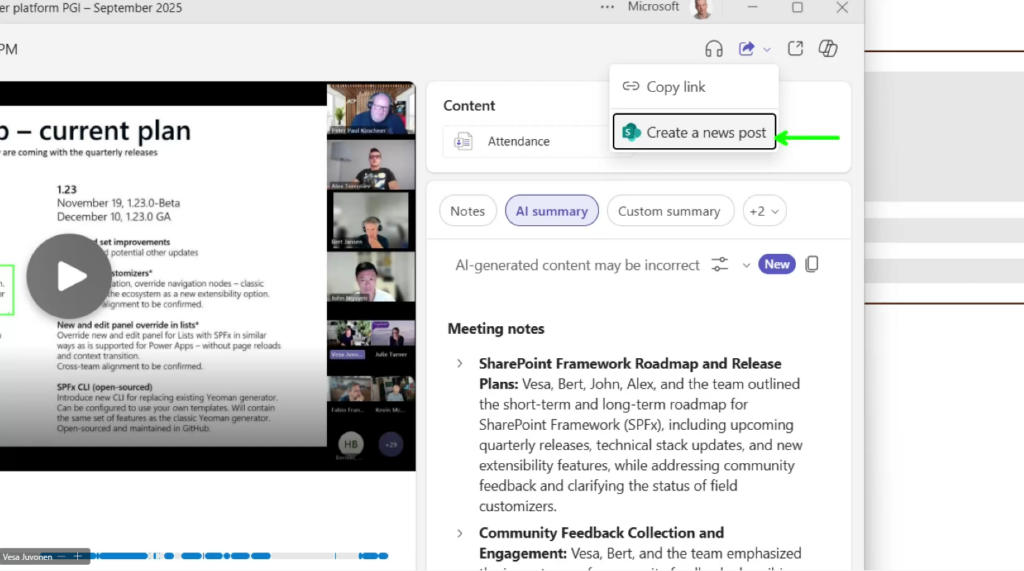This screenshot has height=571, width=1024.
Task: Select the AI summary tab
Action: [552, 211]
